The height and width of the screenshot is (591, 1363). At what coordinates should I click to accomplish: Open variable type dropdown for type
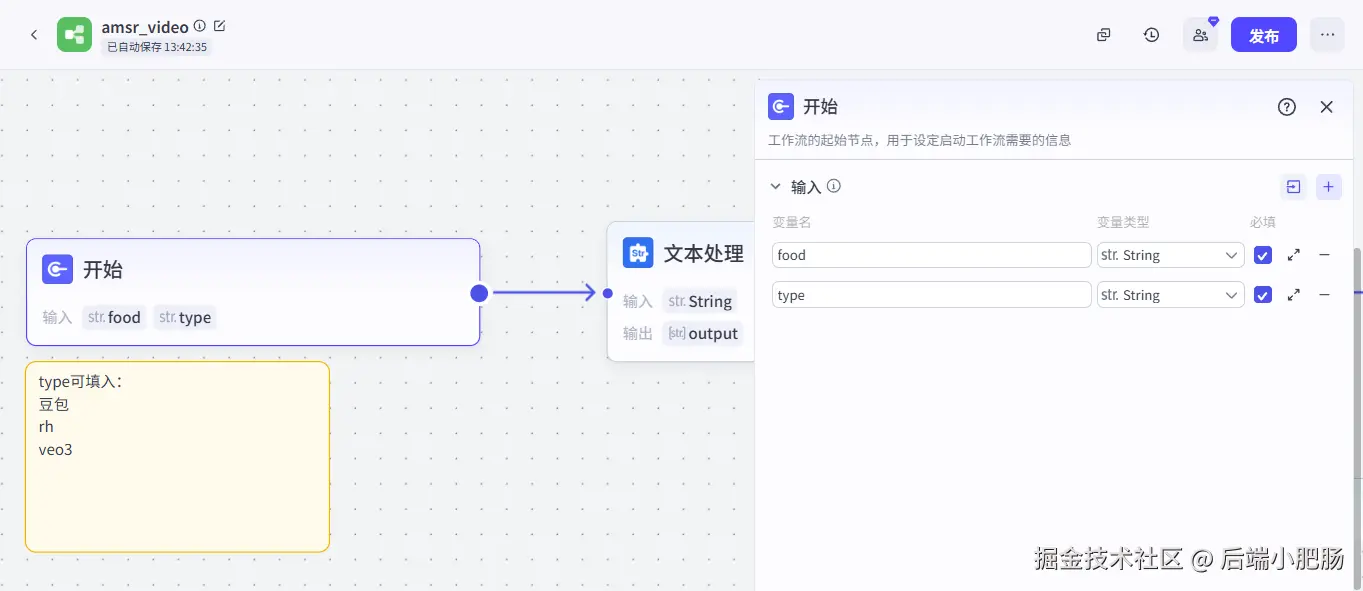tap(1170, 295)
